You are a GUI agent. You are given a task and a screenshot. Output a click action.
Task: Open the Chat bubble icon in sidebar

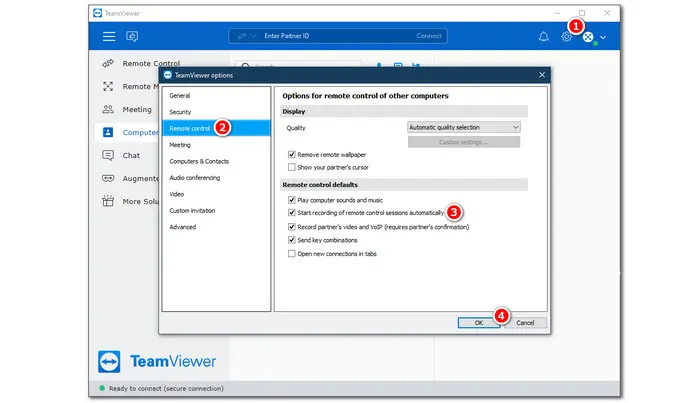108,155
